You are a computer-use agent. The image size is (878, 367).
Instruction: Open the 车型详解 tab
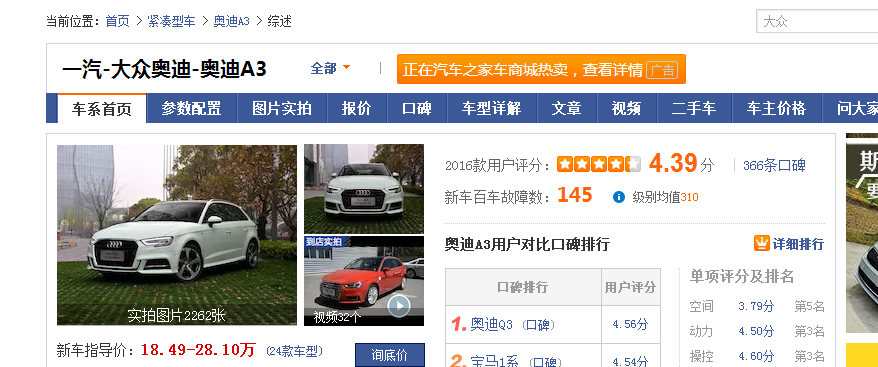pos(492,109)
